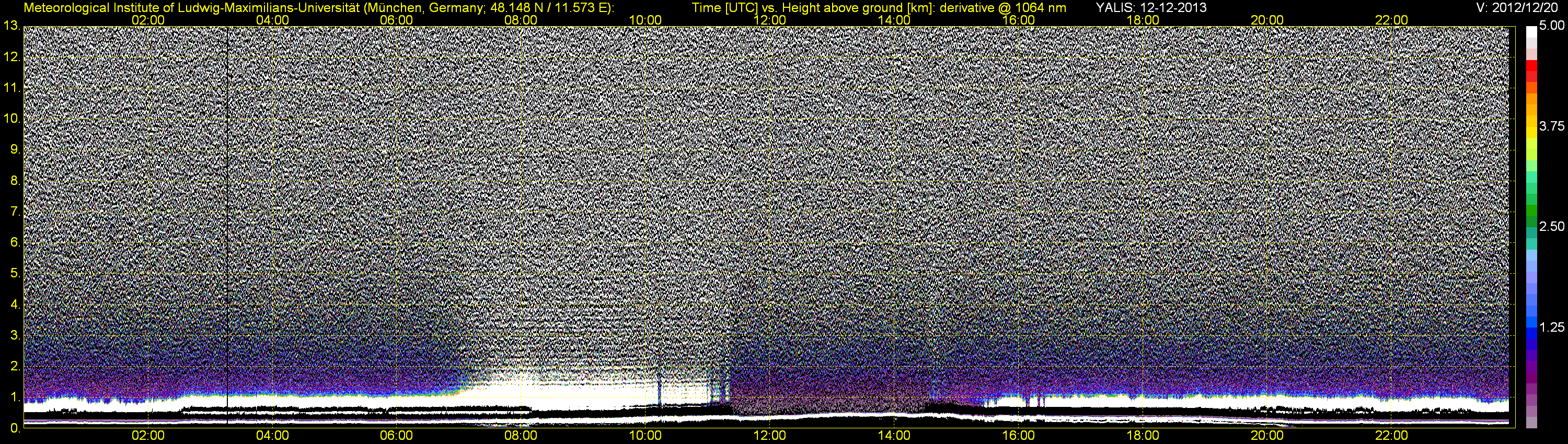Click the '1.' height axis label
The width and height of the screenshot is (1568, 444).
(x=15, y=397)
